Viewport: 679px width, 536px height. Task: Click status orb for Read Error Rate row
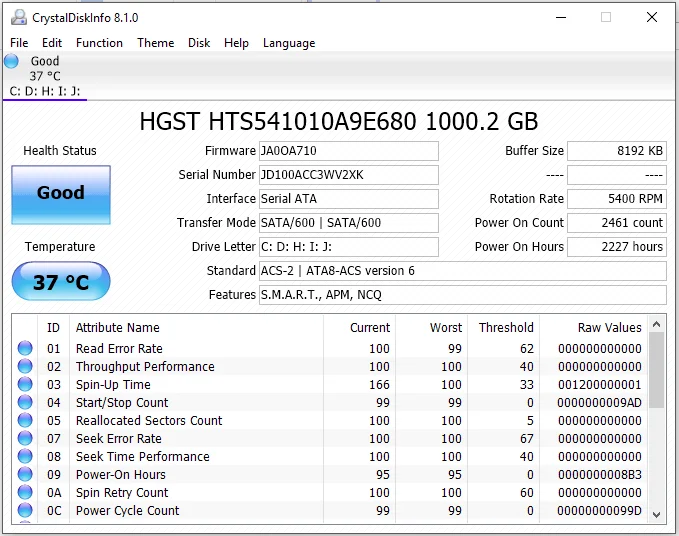click(x=25, y=348)
